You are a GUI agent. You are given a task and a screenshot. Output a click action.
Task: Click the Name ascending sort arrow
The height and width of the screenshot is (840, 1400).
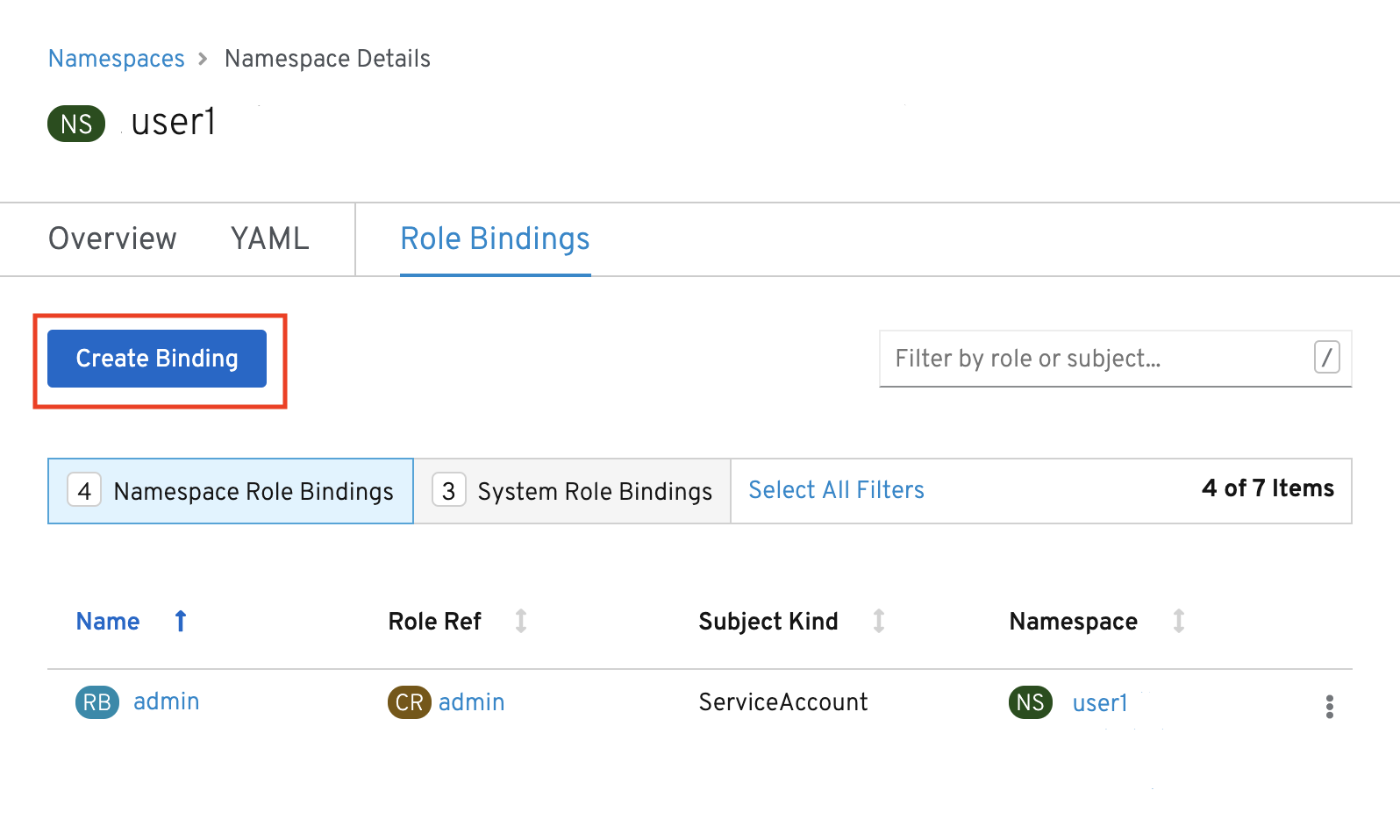point(181,621)
